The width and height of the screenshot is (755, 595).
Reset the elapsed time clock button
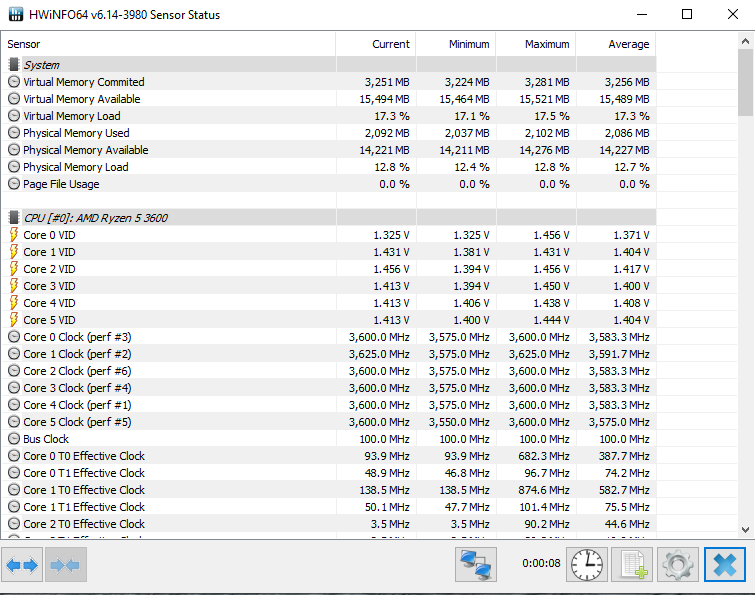tap(587, 565)
